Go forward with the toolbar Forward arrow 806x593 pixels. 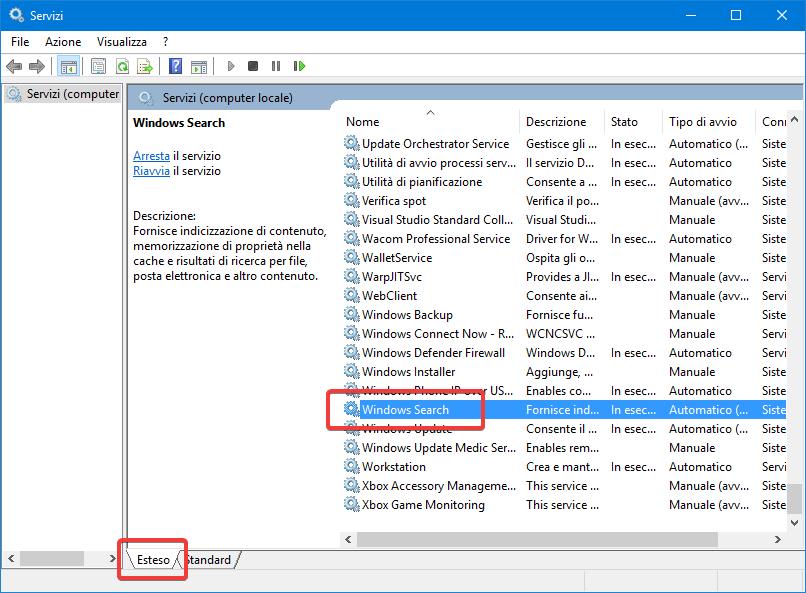[37, 66]
